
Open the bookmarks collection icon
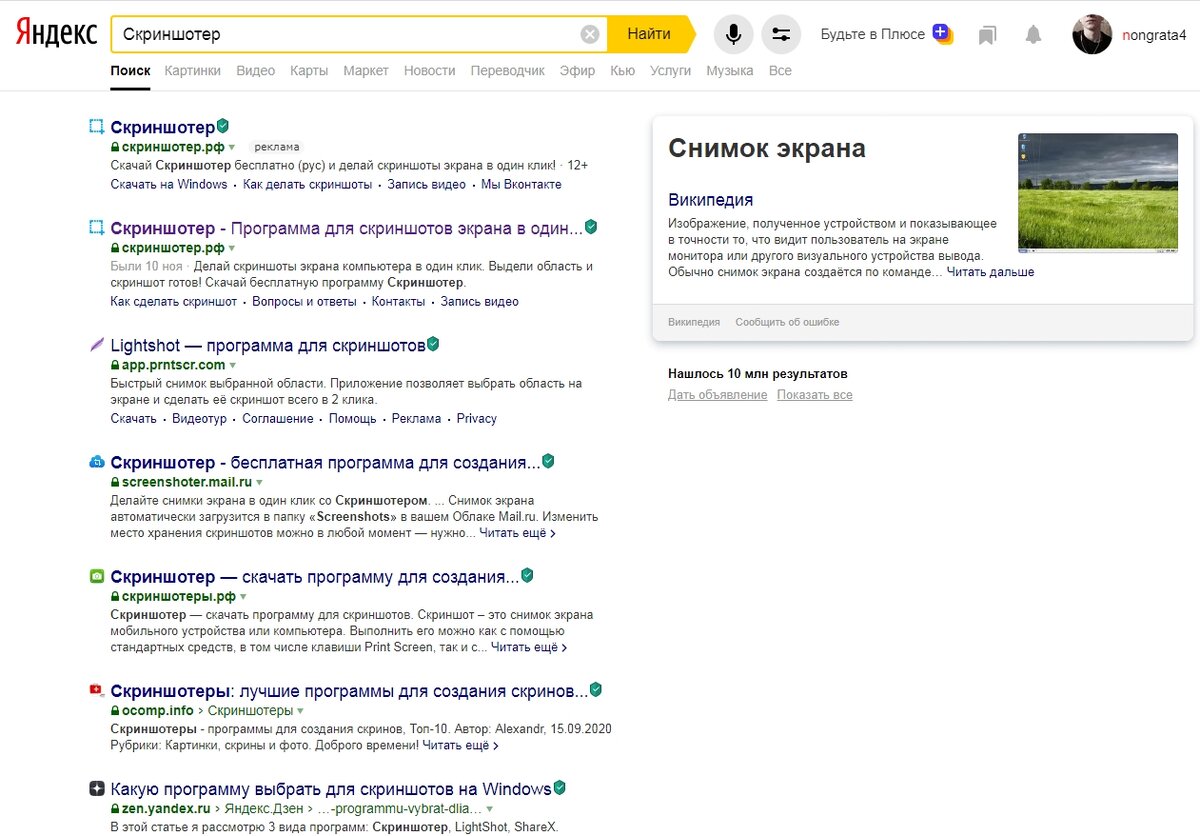[987, 35]
